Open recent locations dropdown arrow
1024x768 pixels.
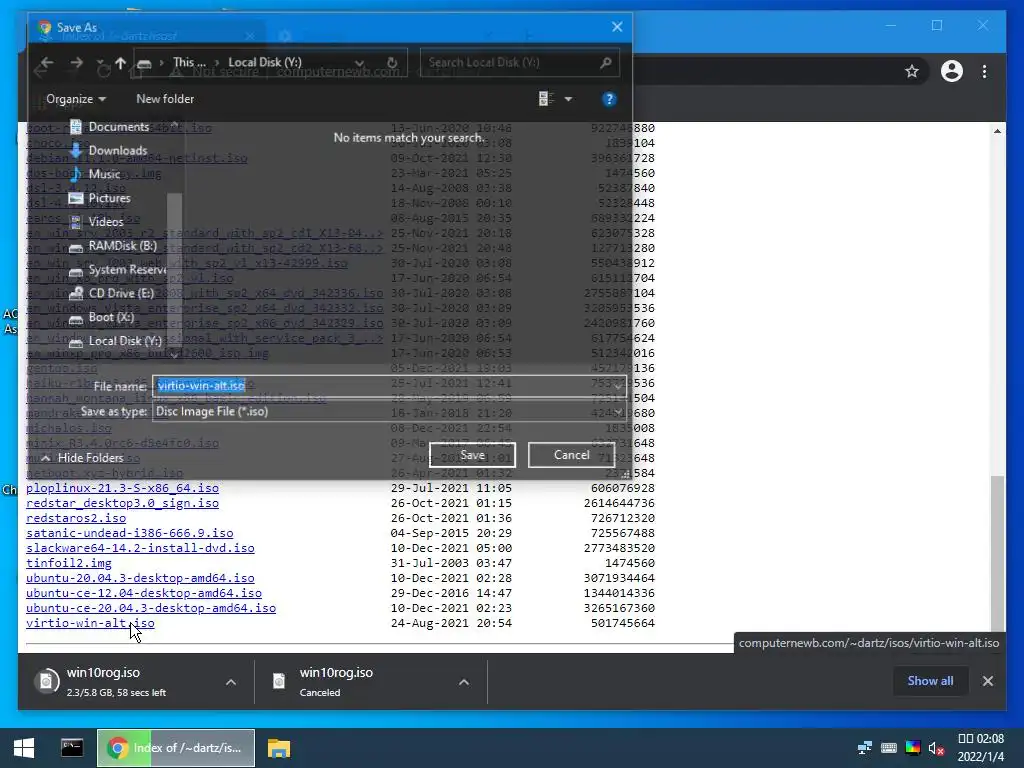[100, 63]
